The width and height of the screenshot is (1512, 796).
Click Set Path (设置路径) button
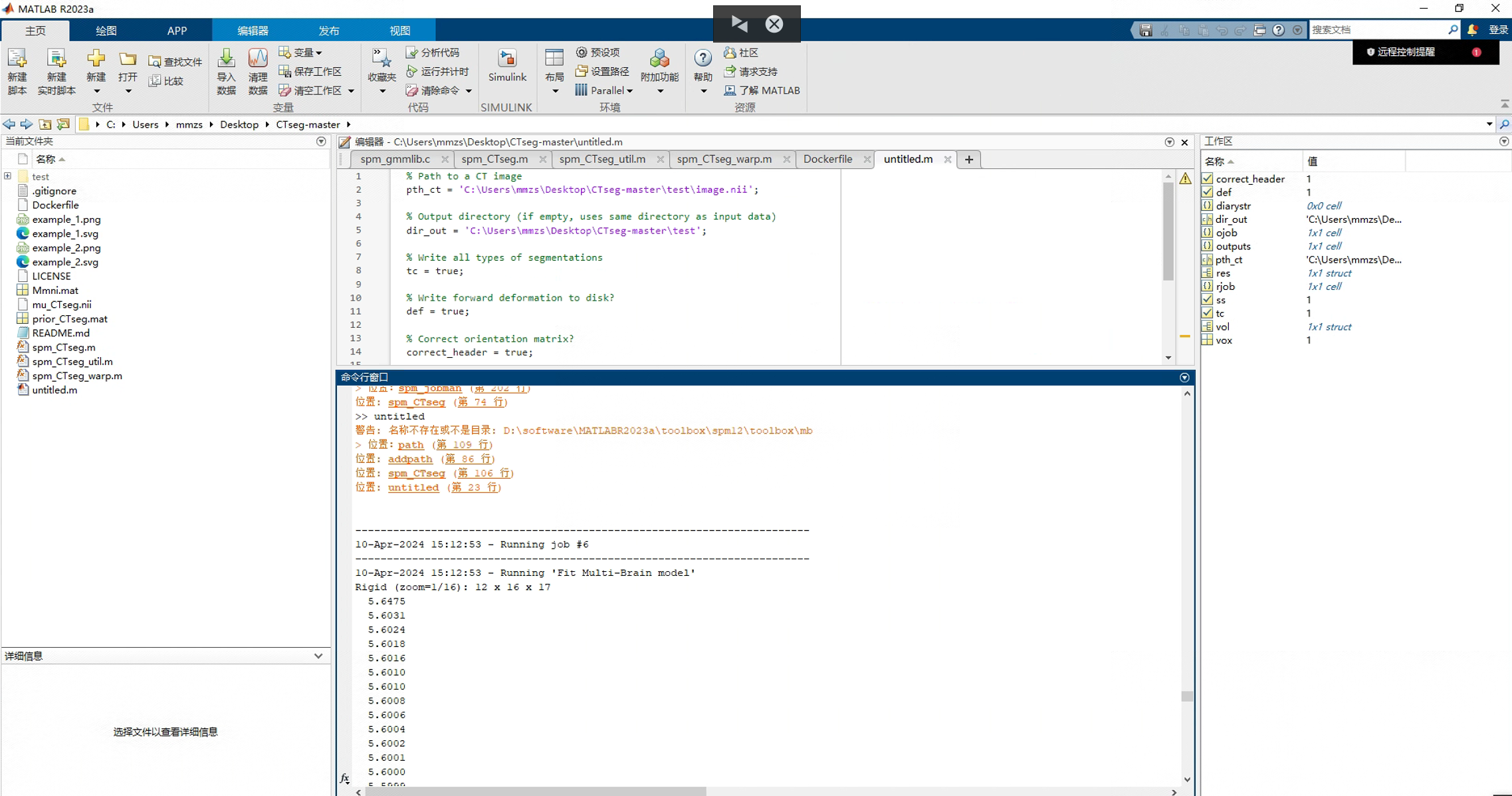point(603,71)
